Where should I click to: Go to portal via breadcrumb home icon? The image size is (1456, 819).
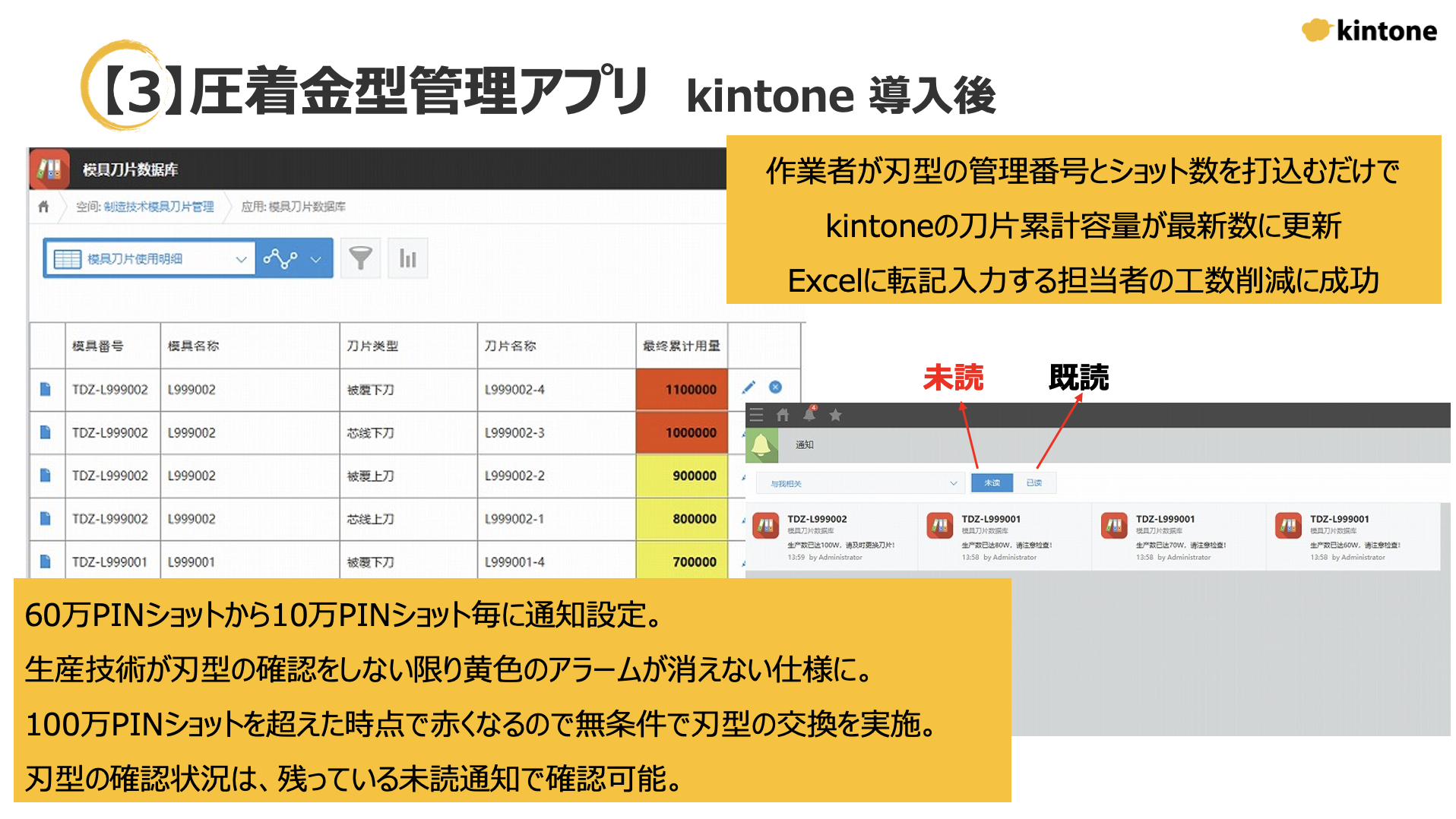[x=43, y=206]
